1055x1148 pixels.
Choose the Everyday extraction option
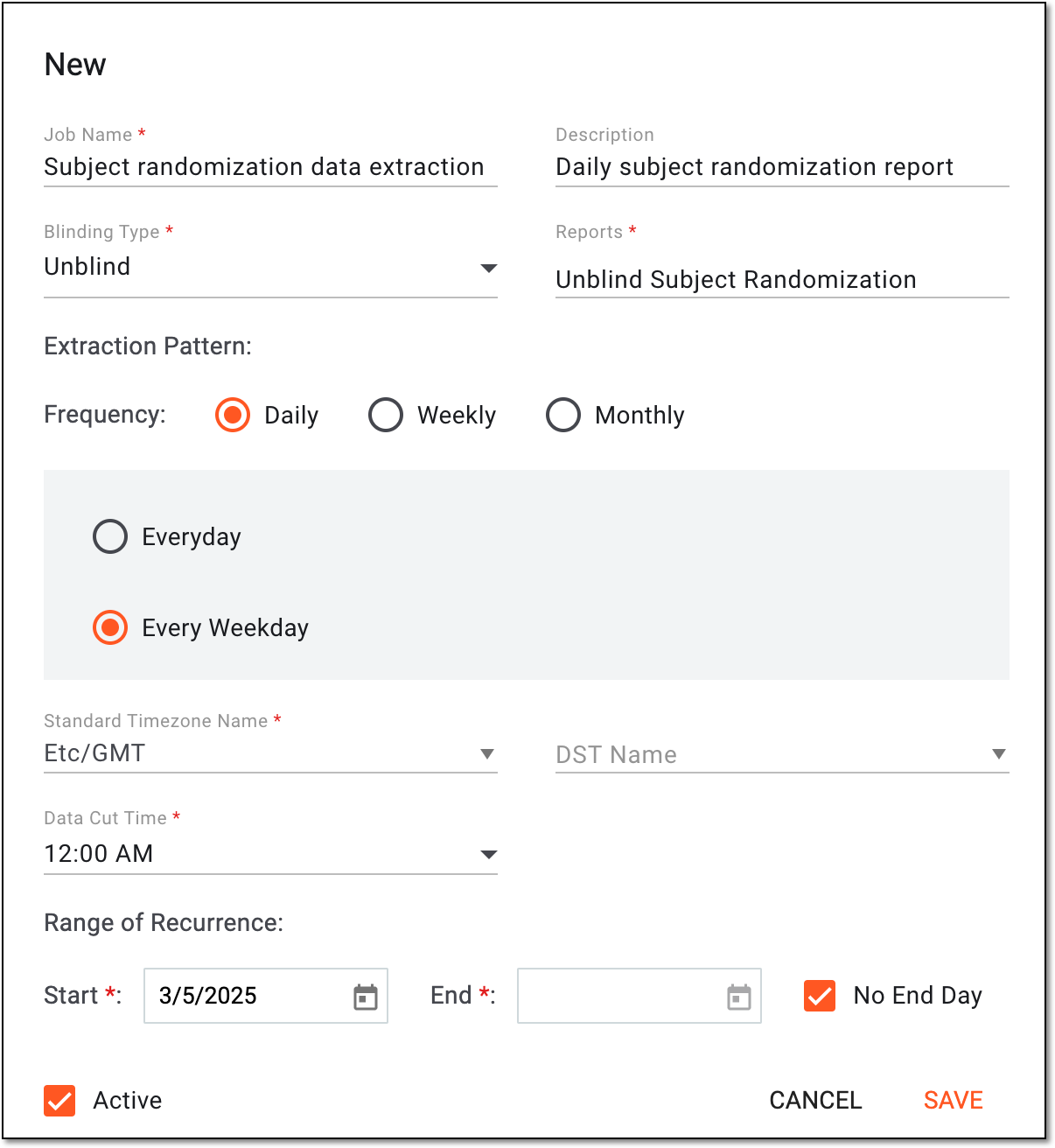click(x=110, y=536)
